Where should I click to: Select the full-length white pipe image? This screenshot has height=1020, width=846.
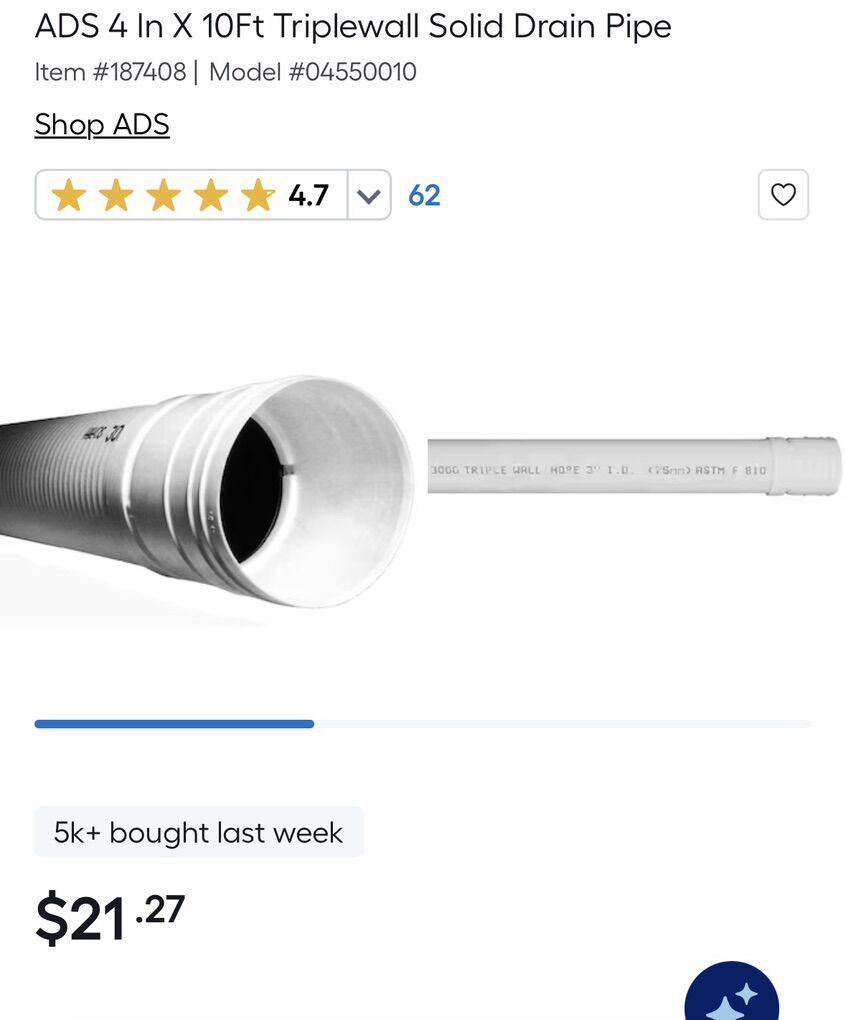coord(634,466)
